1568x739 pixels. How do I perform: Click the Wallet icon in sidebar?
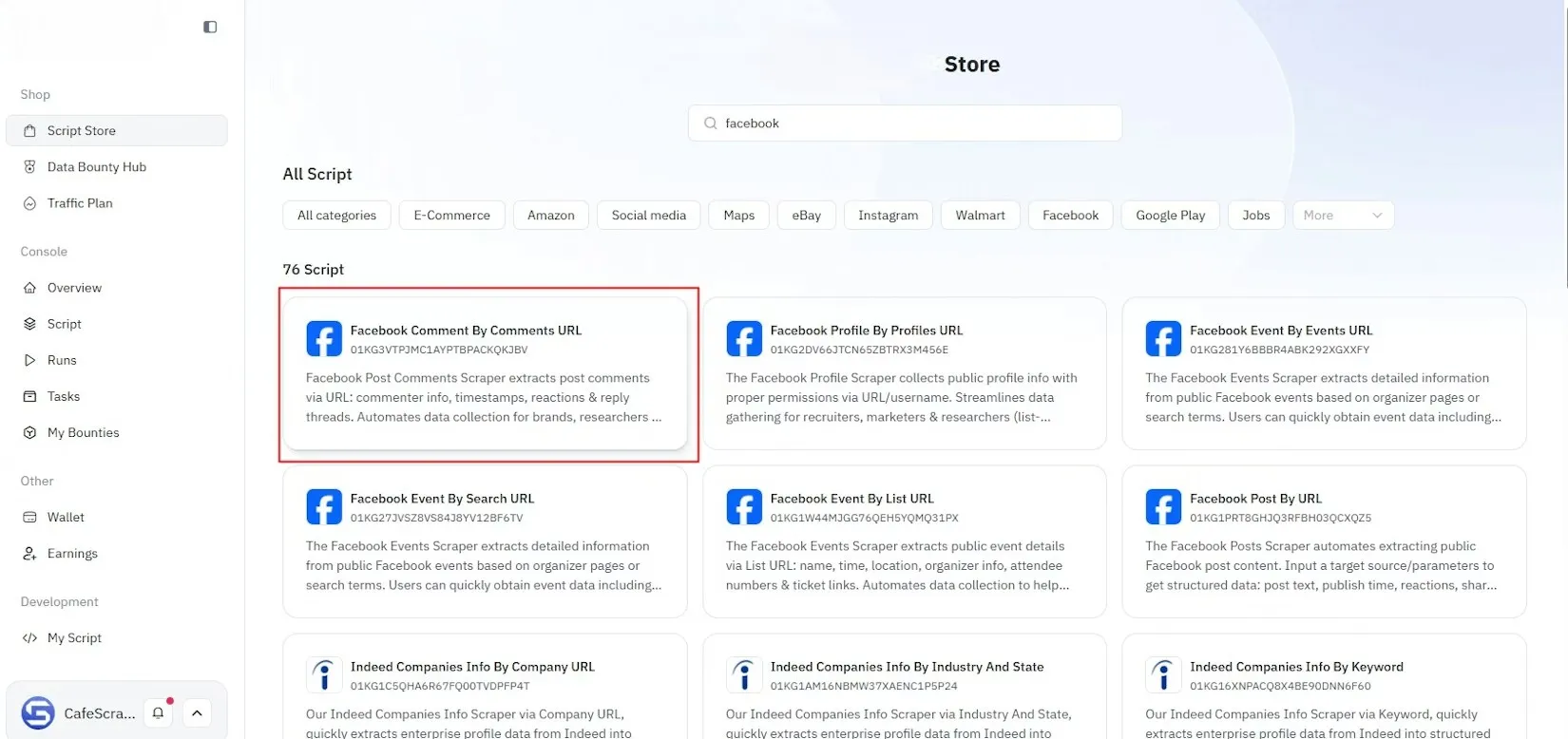(29, 518)
